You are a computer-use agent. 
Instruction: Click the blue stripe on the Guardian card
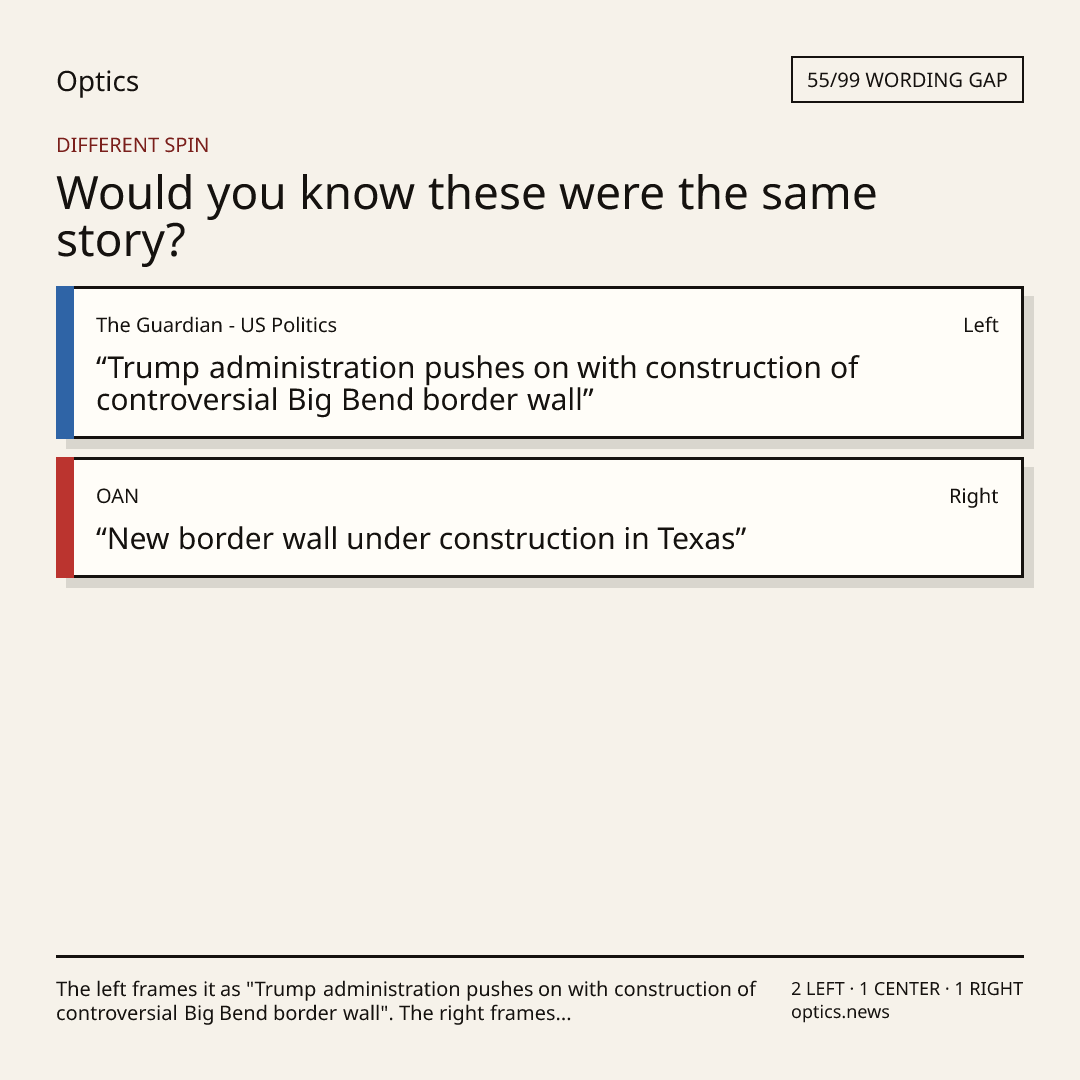pos(65,362)
